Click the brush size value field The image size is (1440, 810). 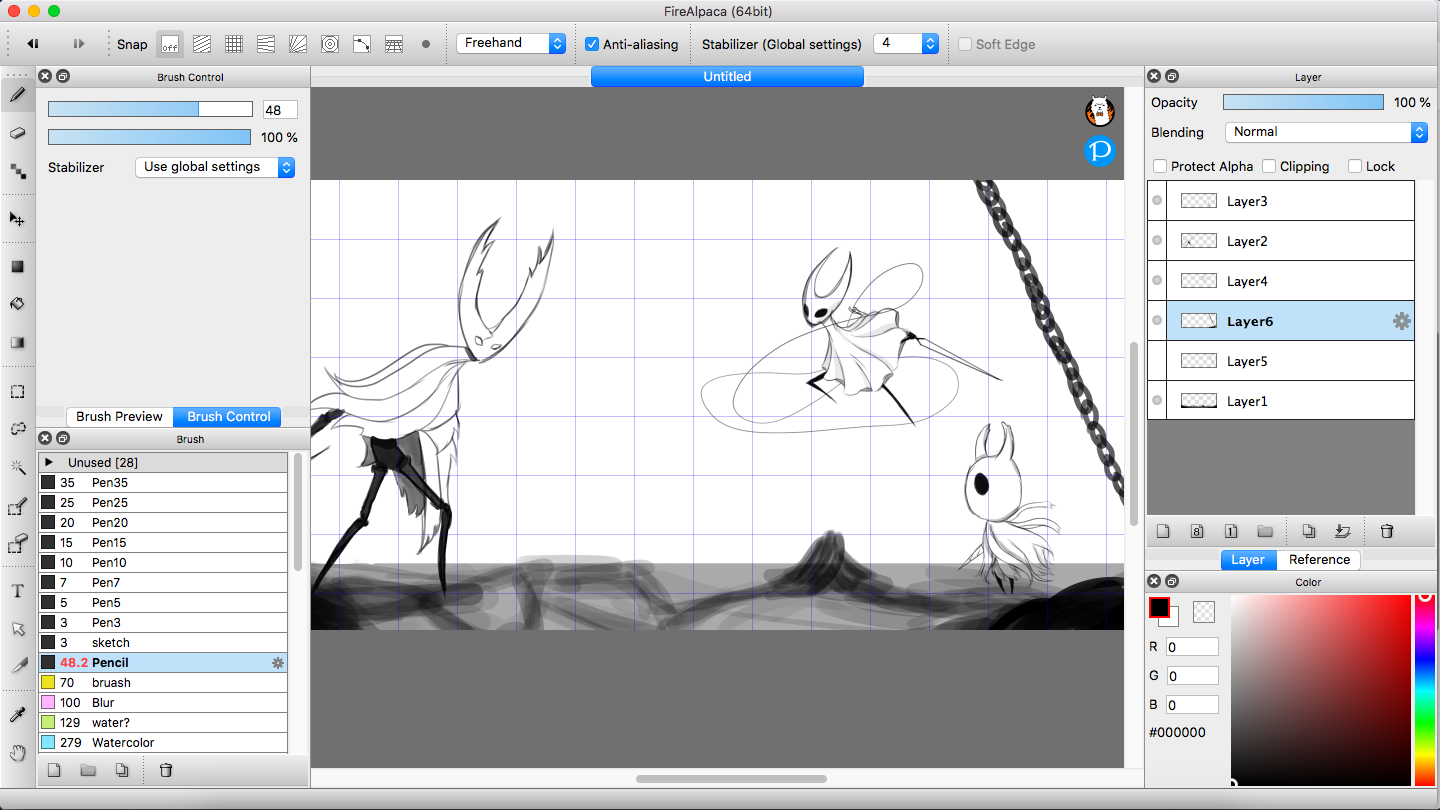280,110
